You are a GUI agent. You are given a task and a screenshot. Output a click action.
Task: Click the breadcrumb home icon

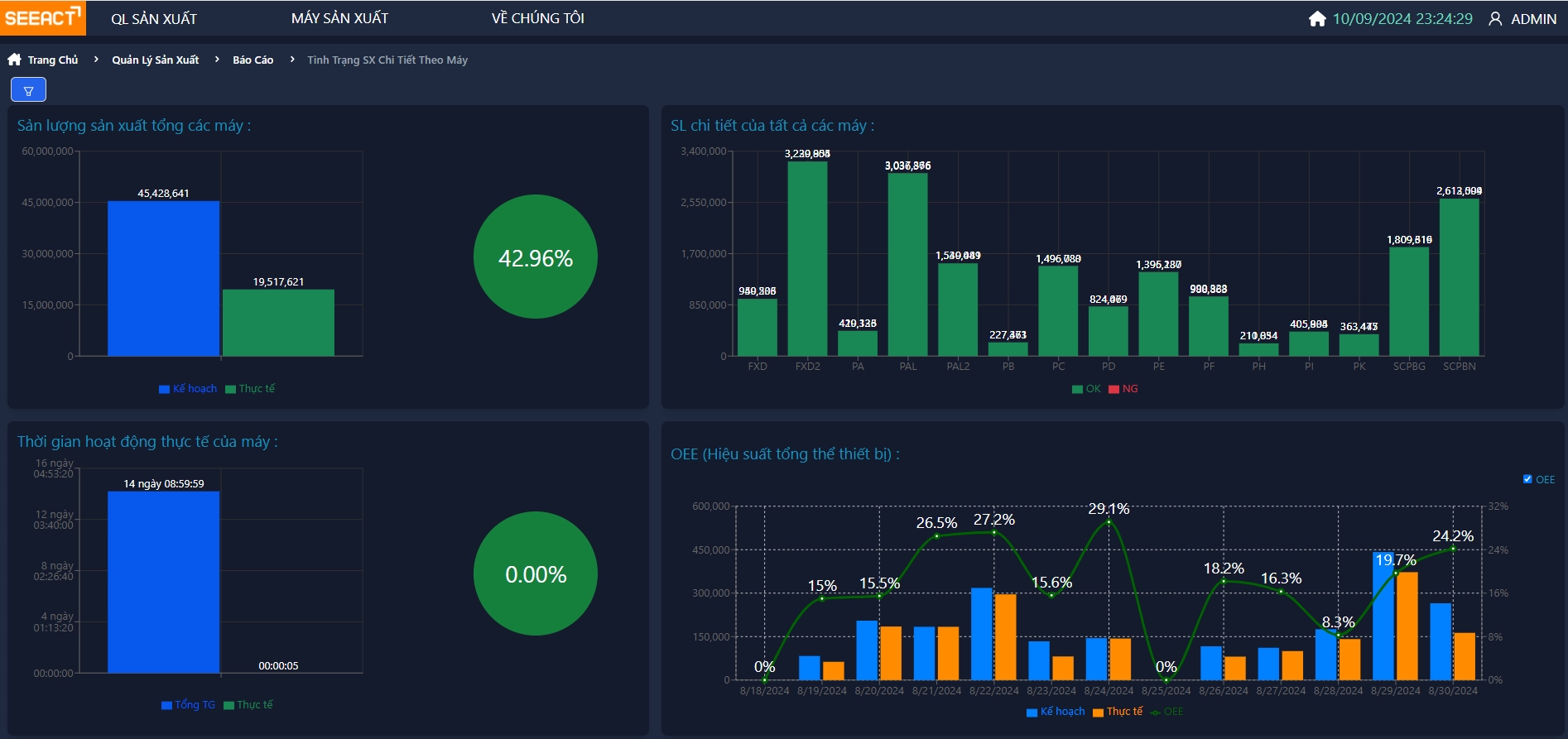pyautogui.click(x=14, y=60)
